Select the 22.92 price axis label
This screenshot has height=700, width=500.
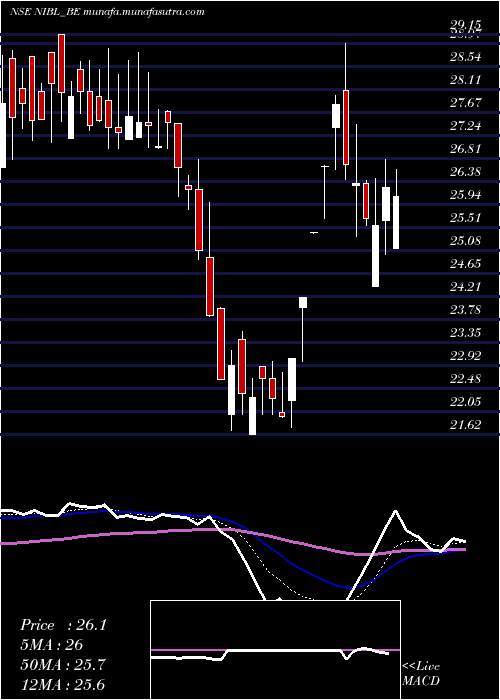click(467, 356)
